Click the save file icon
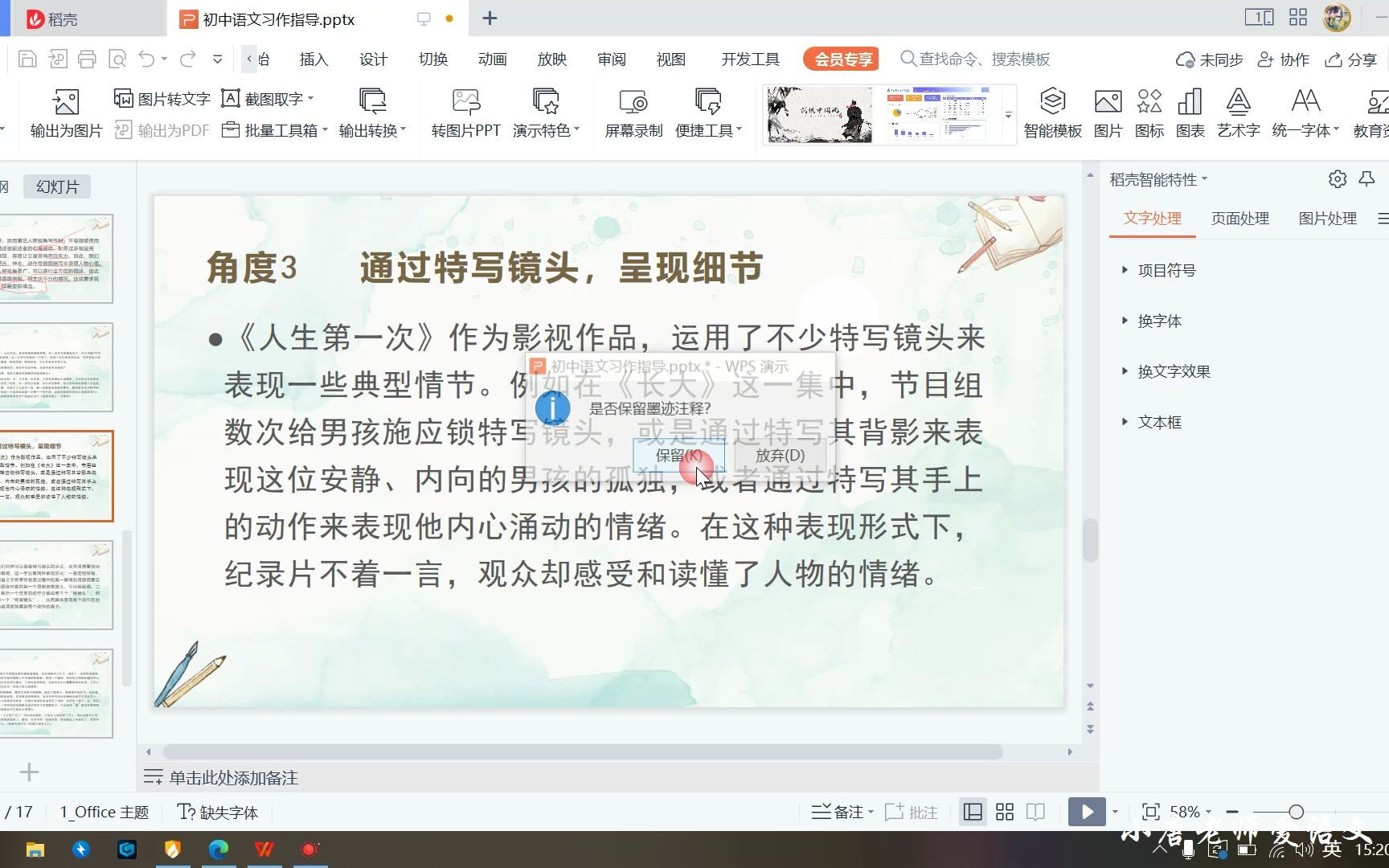This screenshot has height=868, width=1389. 27,59
